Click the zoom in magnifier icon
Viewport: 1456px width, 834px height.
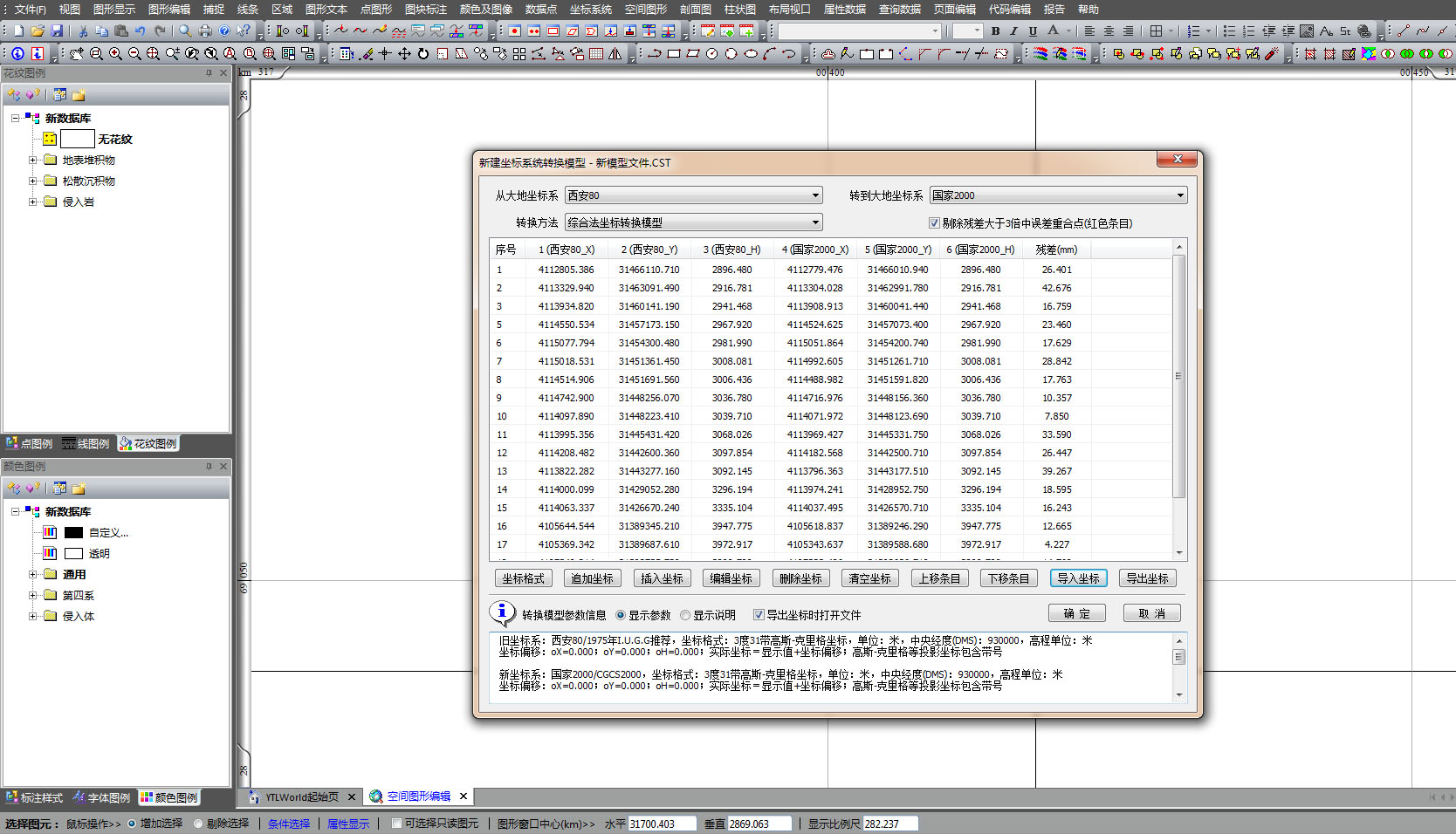pyautogui.click(x=115, y=53)
